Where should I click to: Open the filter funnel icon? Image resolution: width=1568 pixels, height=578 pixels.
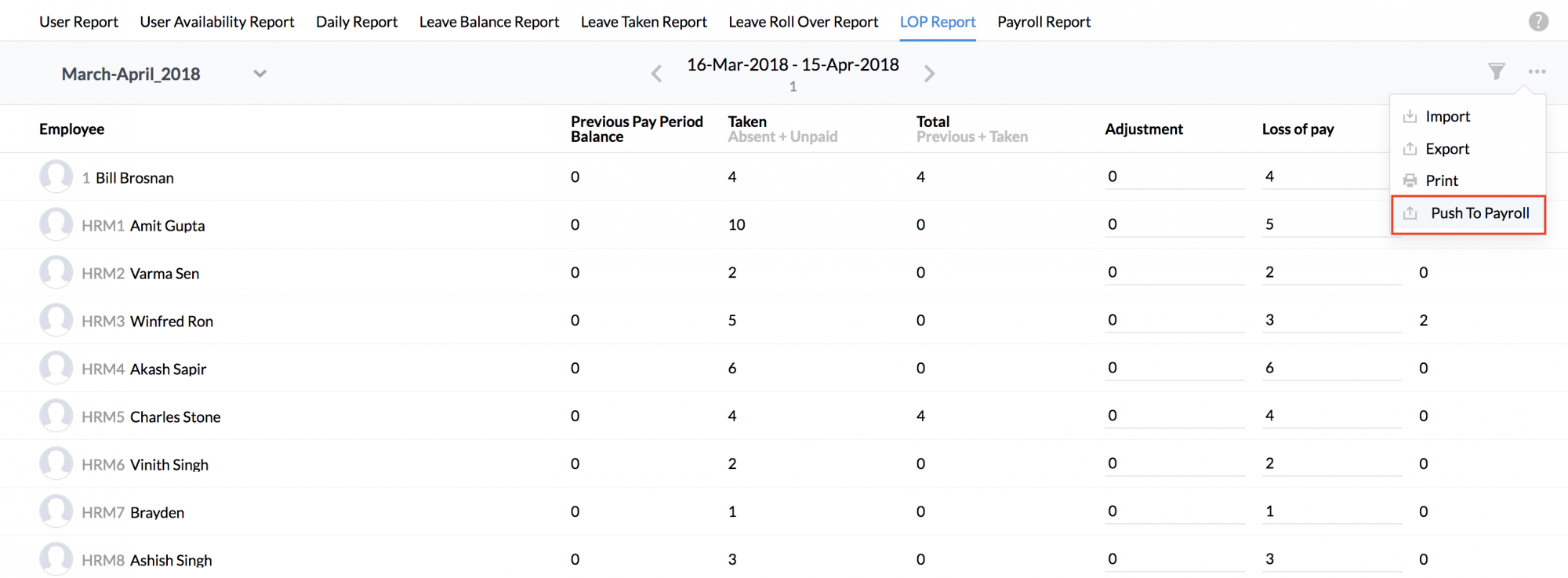(1497, 72)
